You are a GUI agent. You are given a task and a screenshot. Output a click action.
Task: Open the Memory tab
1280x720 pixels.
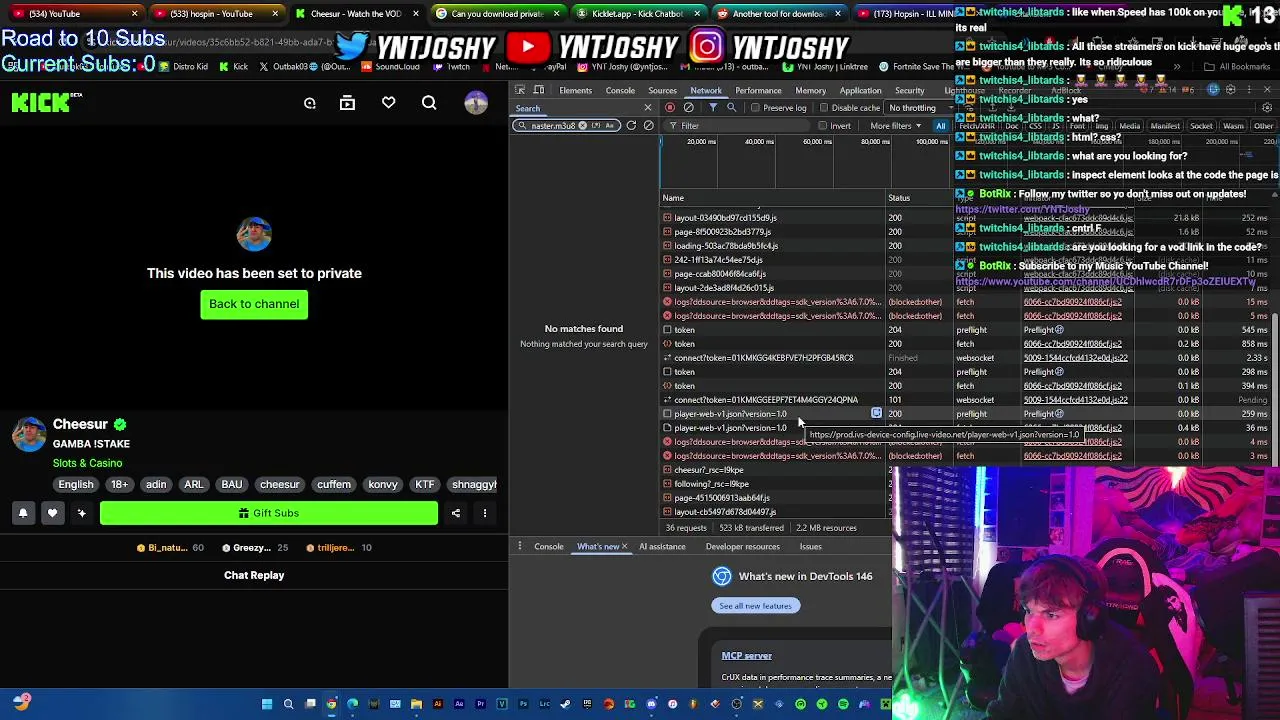coord(810,90)
